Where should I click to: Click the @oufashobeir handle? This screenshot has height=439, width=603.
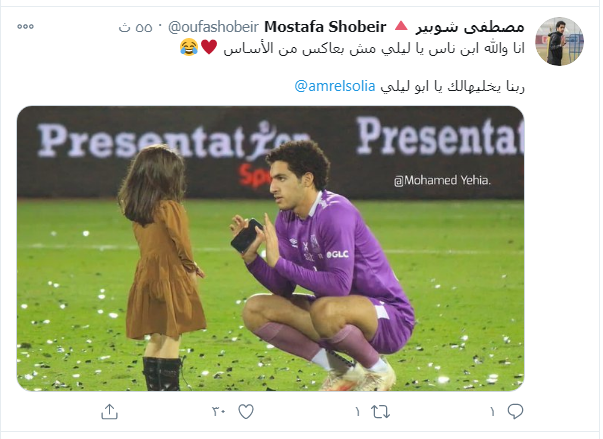pyautogui.click(x=213, y=27)
